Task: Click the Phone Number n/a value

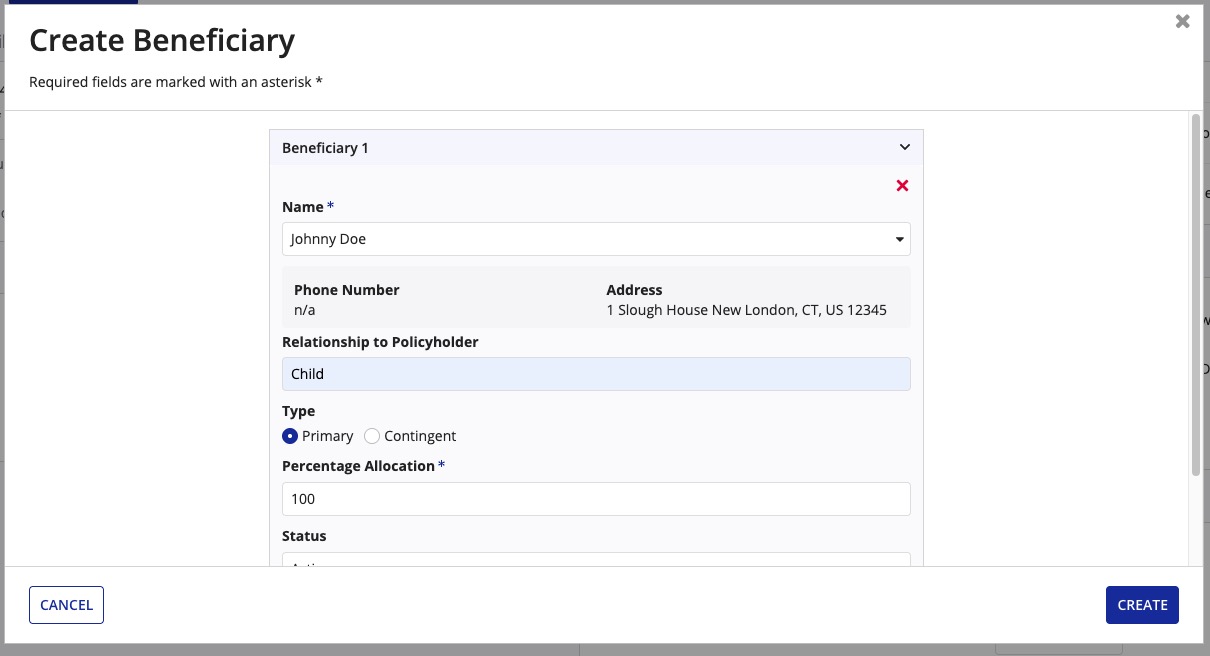Action: [x=305, y=310]
